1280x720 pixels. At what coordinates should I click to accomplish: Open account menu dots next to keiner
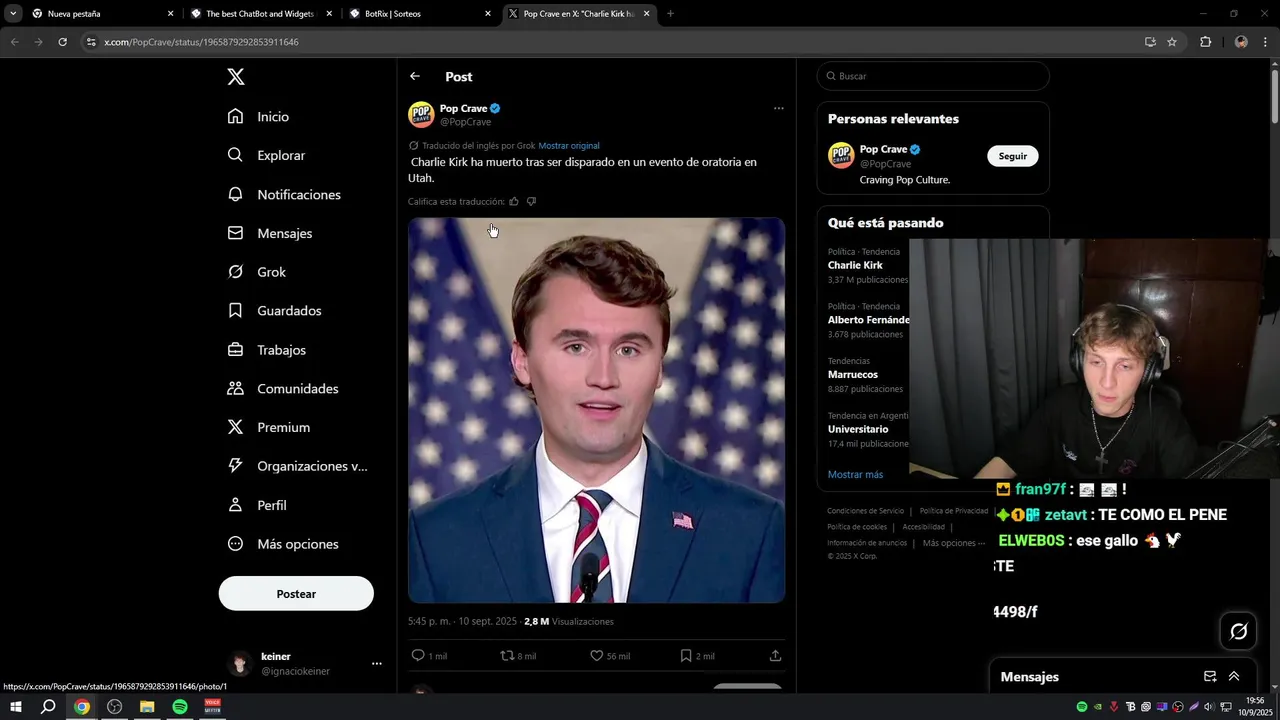(x=377, y=663)
